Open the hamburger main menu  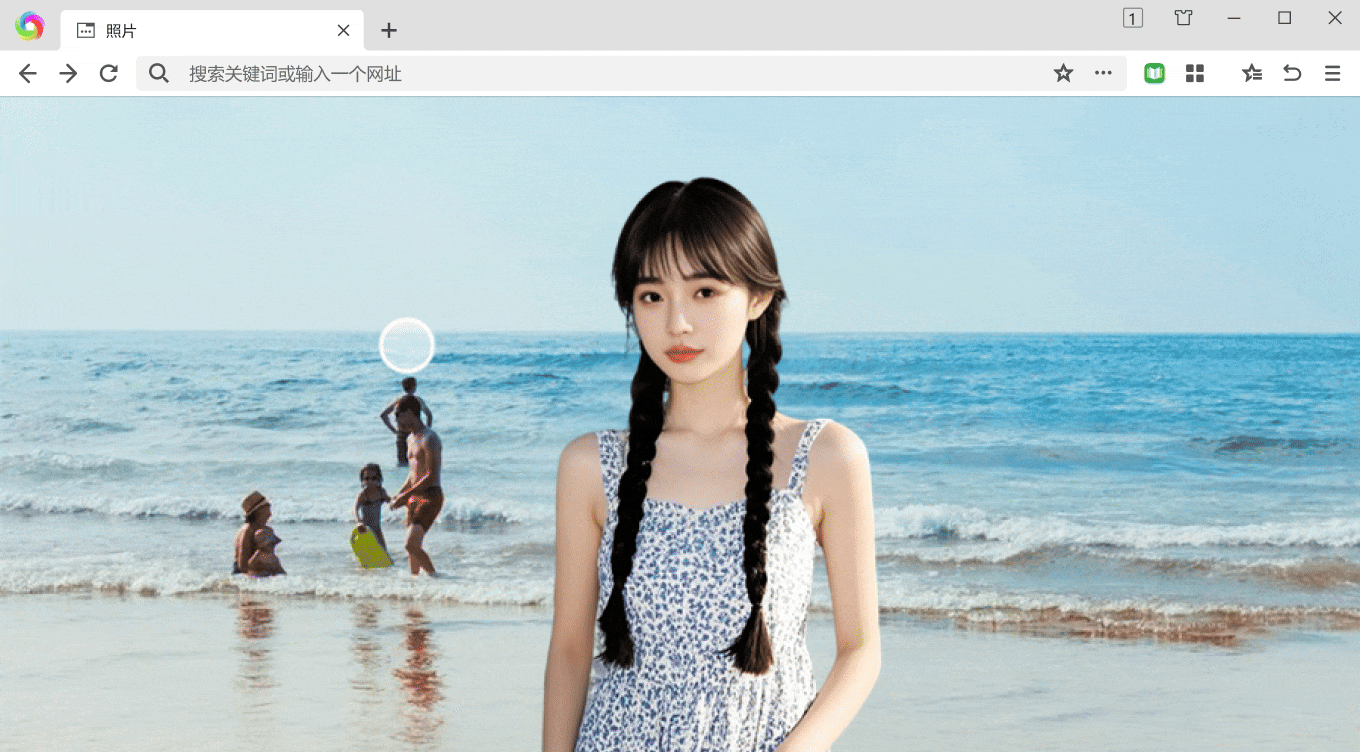[x=1332, y=73]
